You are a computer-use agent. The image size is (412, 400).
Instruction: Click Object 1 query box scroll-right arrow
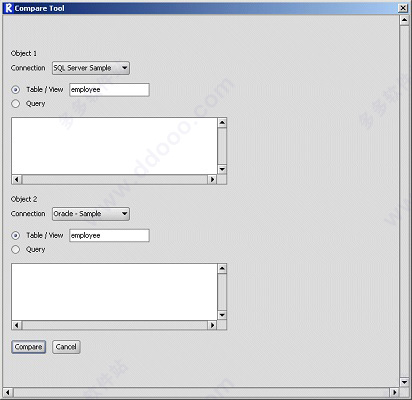[212, 179]
